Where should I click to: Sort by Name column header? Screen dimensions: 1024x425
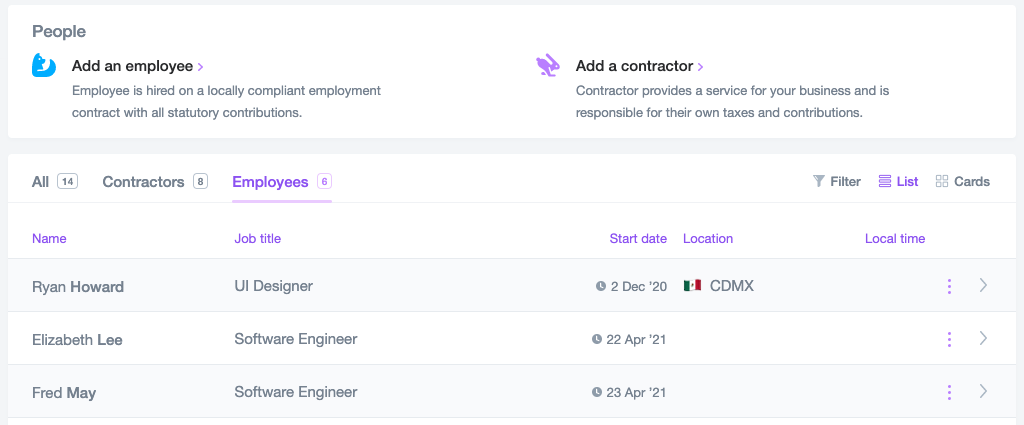click(x=49, y=238)
